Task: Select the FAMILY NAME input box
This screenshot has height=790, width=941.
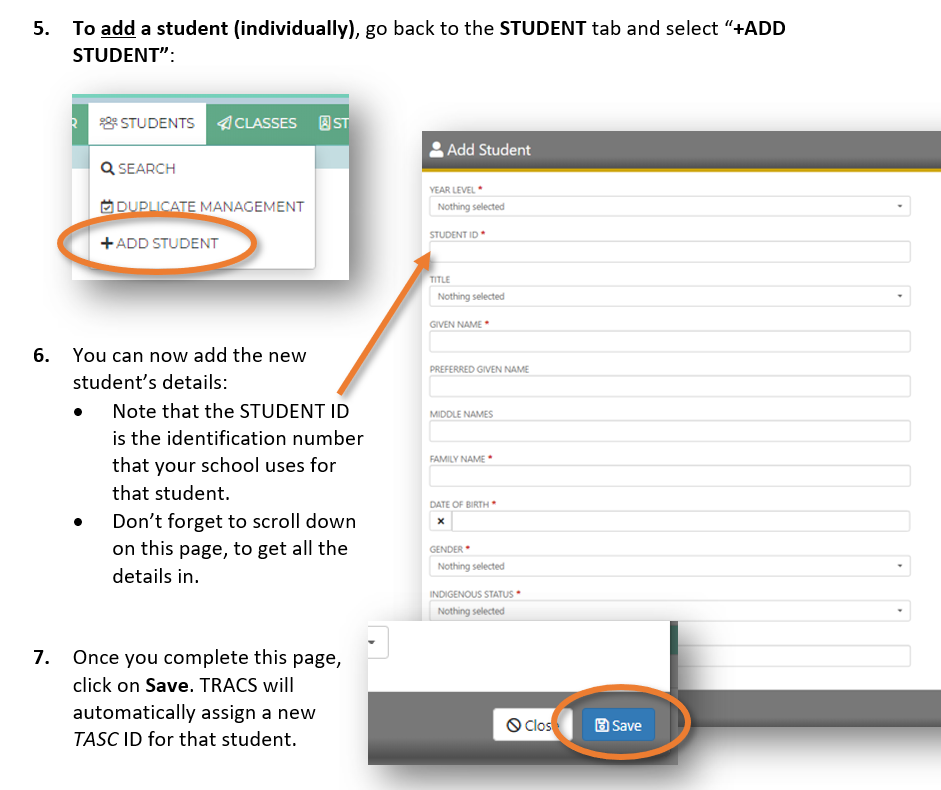Action: tap(669, 476)
